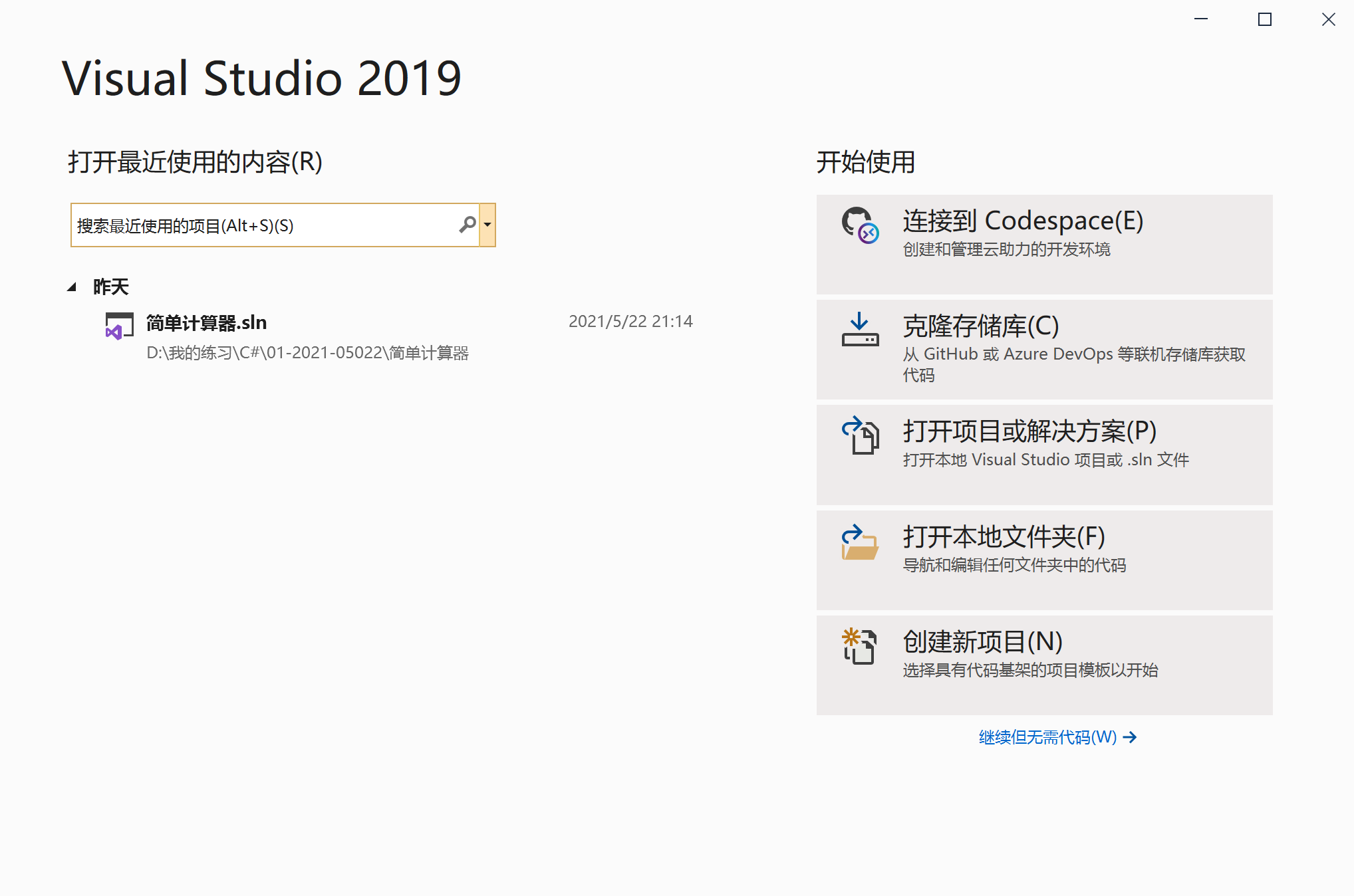The width and height of the screenshot is (1354, 896).
Task: Open recent solution 简单计算器.sln
Action: 206,323
